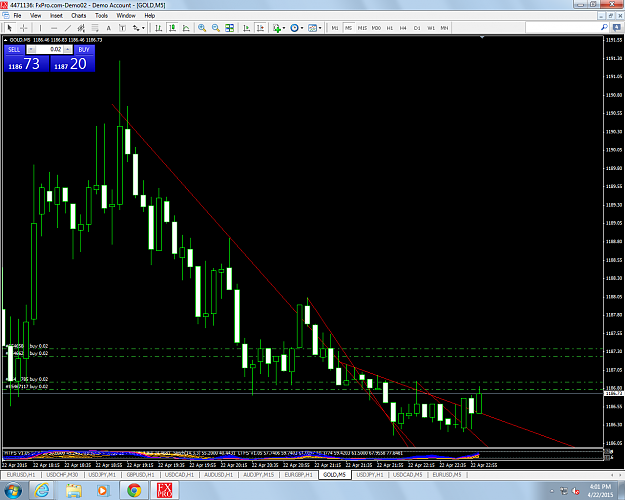Open the Tools menu
Screen dimensions: 625x500
coord(101,16)
